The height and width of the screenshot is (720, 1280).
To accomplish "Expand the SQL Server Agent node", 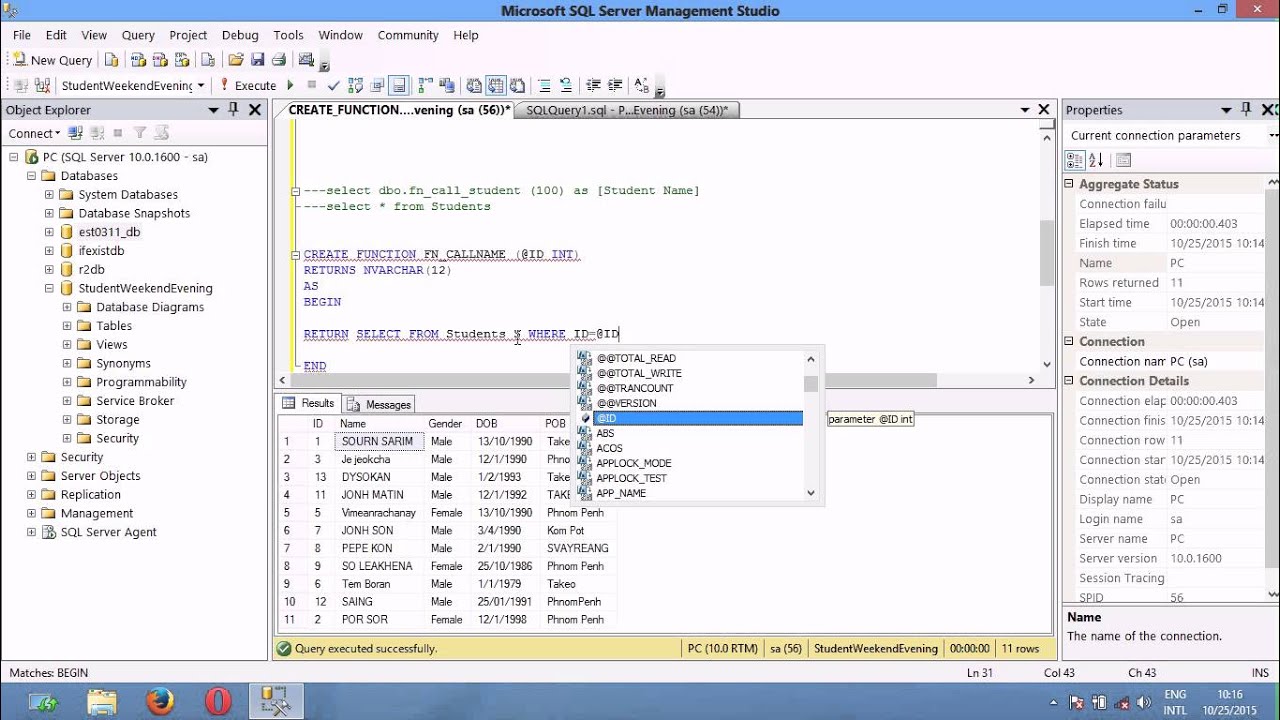I will [x=31, y=532].
